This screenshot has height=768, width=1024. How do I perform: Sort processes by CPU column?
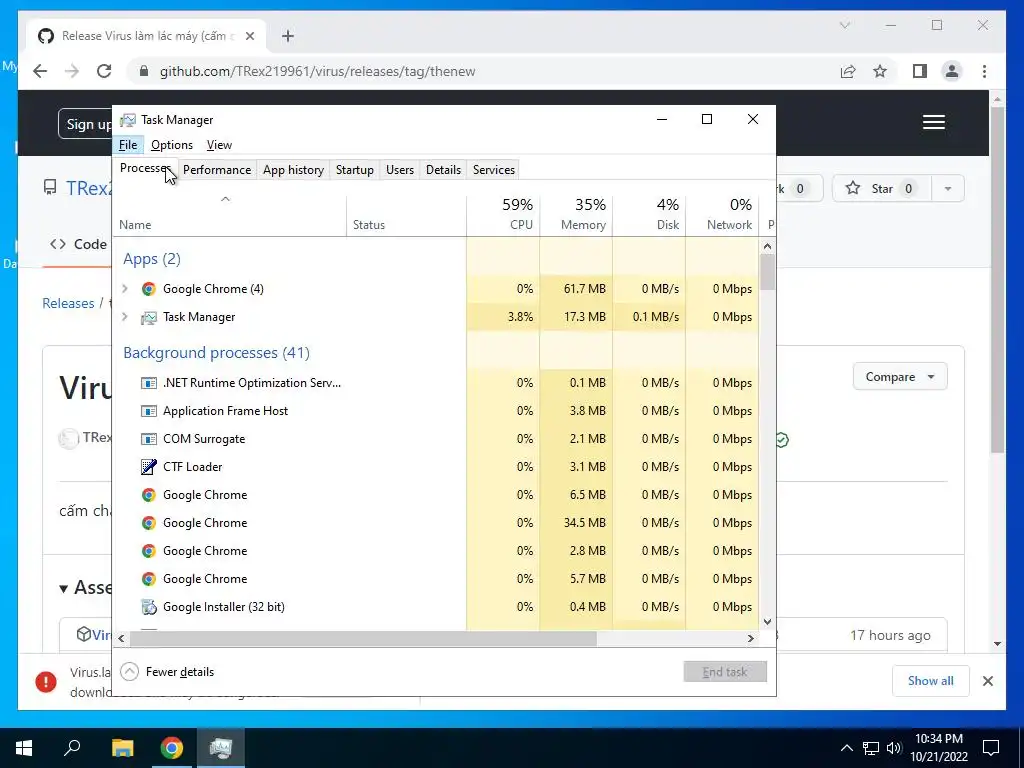tap(504, 214)
